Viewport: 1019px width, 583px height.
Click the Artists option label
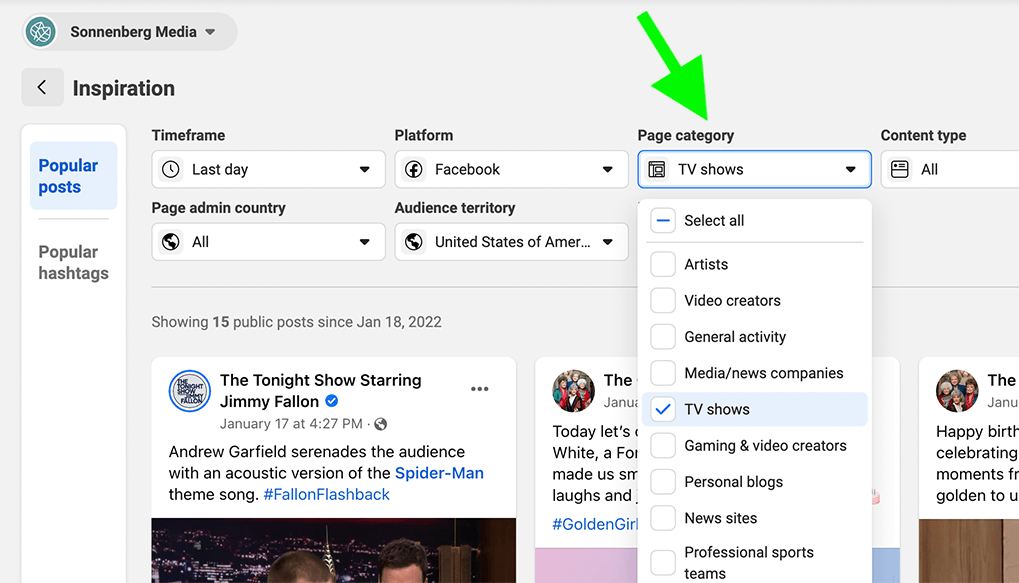(x=706, y=265)
